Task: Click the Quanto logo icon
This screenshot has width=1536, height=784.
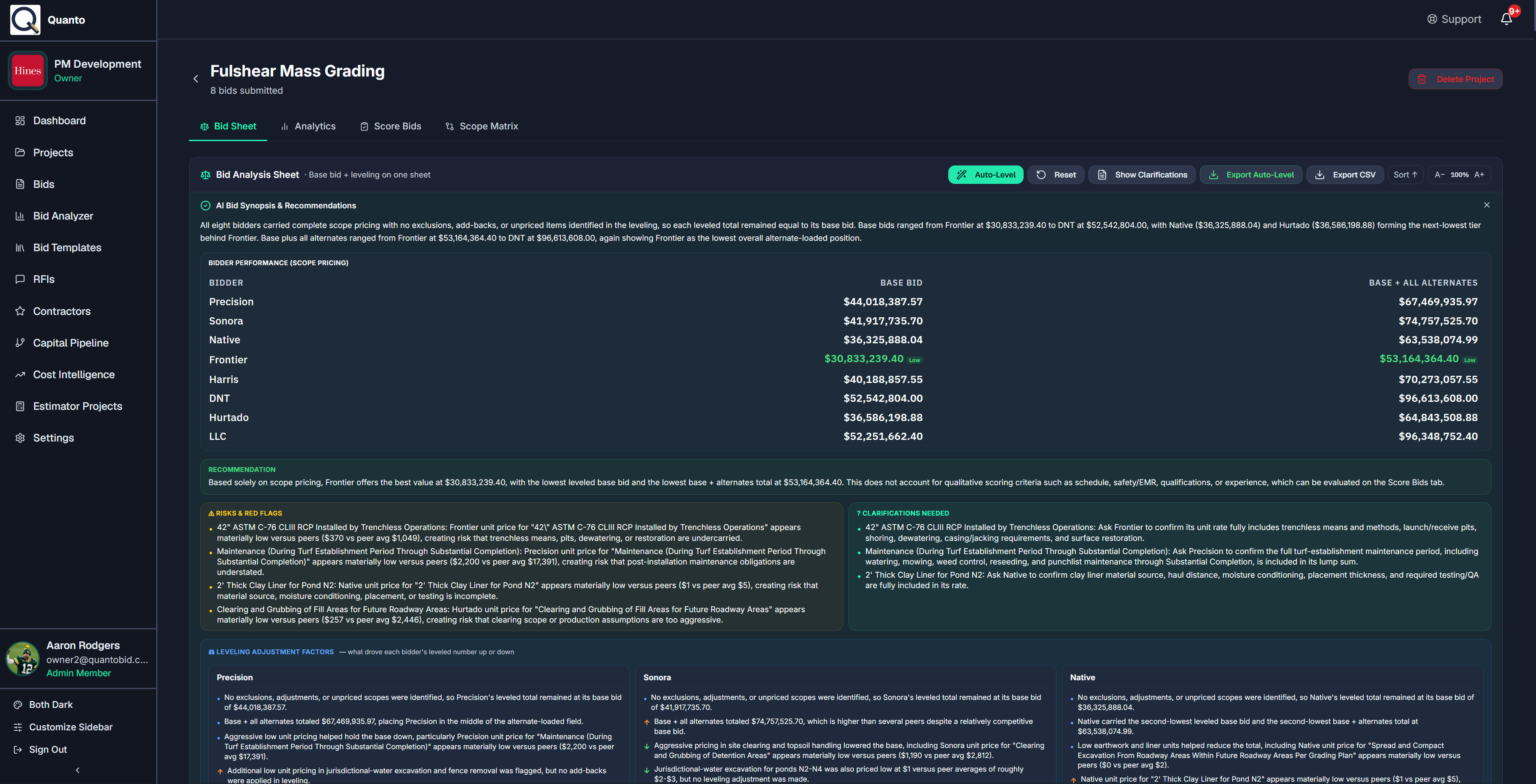Action: click(25, 20)
